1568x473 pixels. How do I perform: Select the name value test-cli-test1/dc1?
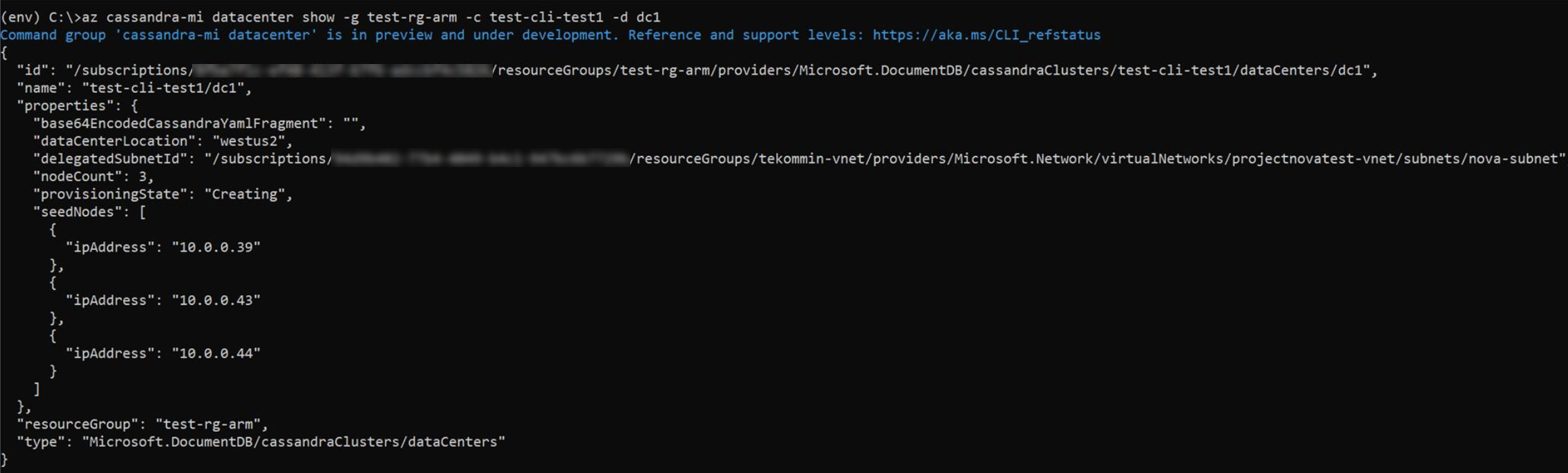pos(167,88)
